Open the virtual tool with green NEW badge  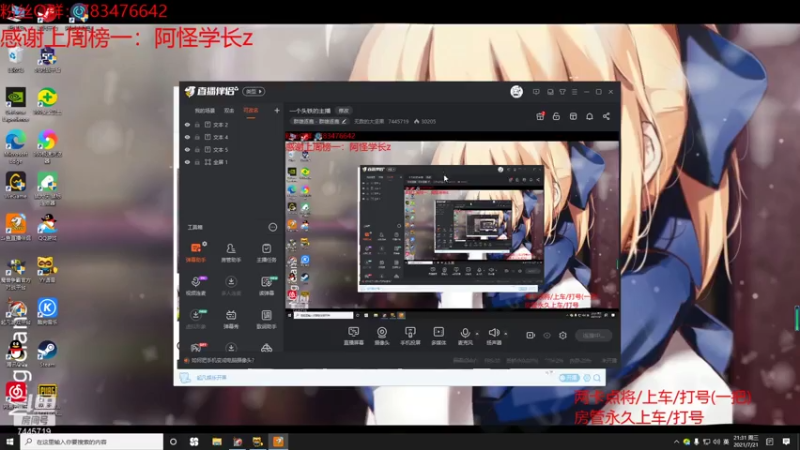(195, 319)
